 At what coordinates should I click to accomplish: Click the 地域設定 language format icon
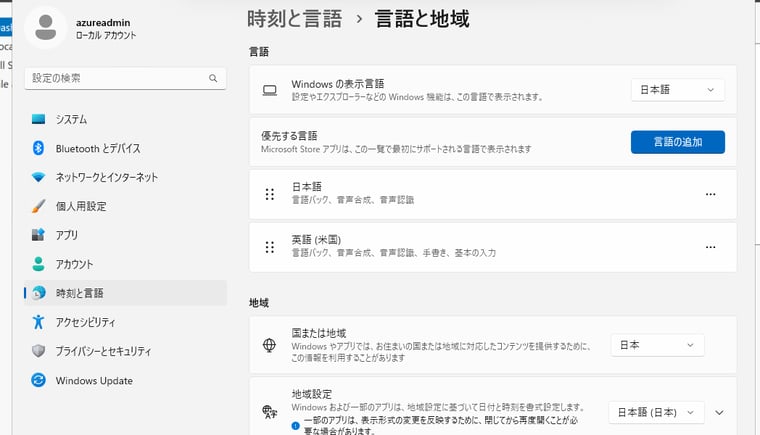click(x=269, y=412)
